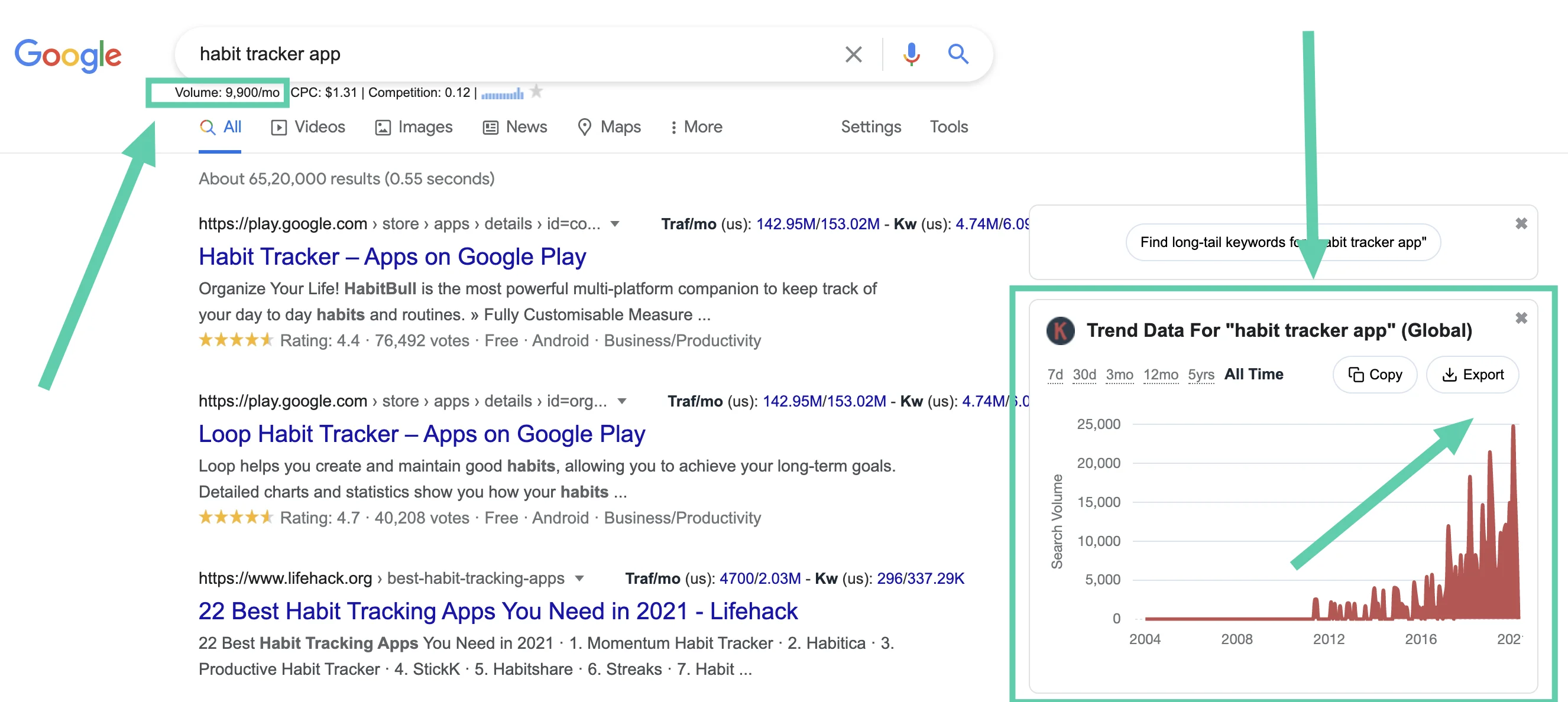Open Loop Habit Tracker Google Play link
This screenshot has width=1568, height=702.
click(x=421, y=434)
